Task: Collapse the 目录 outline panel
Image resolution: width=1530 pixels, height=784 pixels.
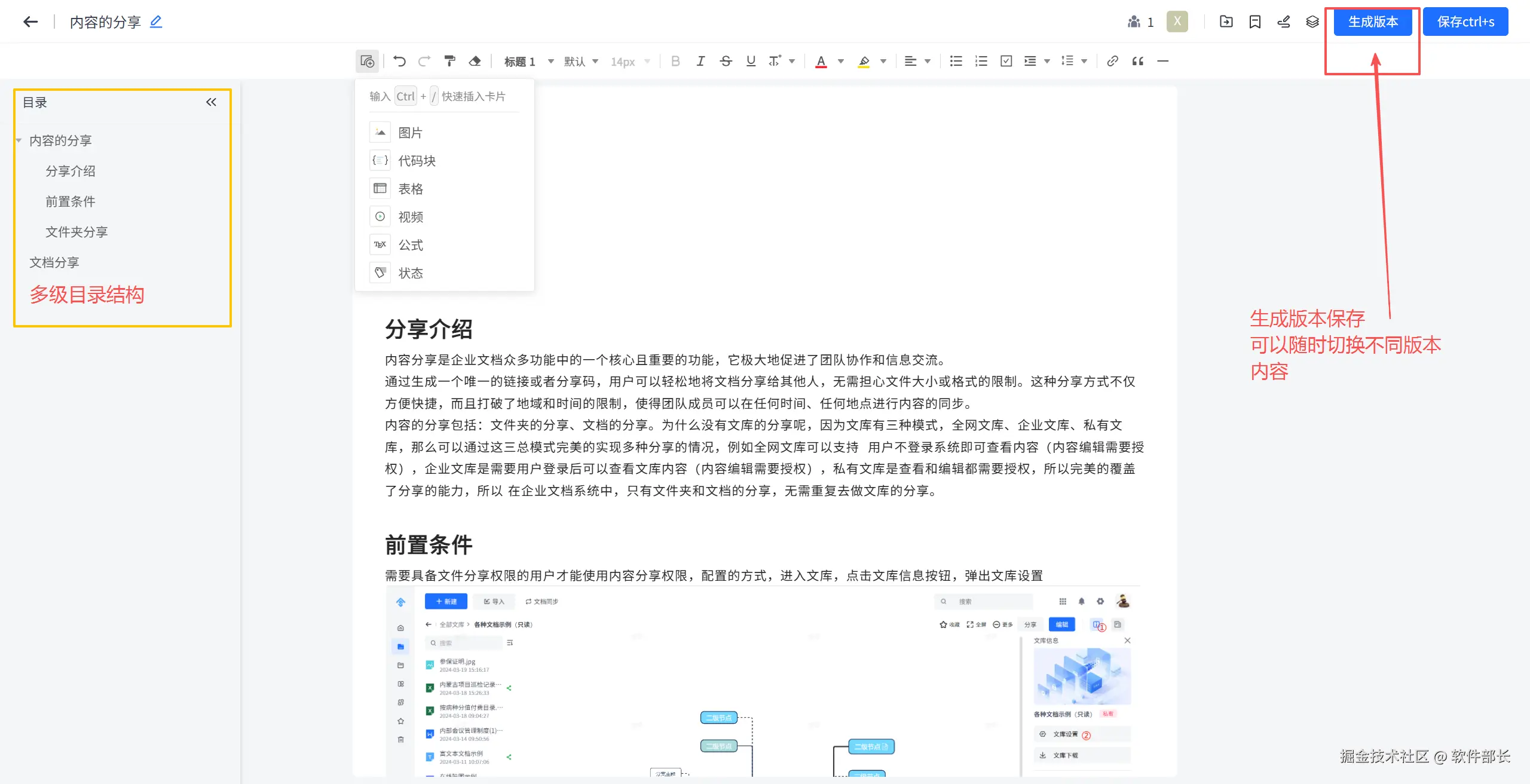Action: pyautogui.click(x=211, y=102)
